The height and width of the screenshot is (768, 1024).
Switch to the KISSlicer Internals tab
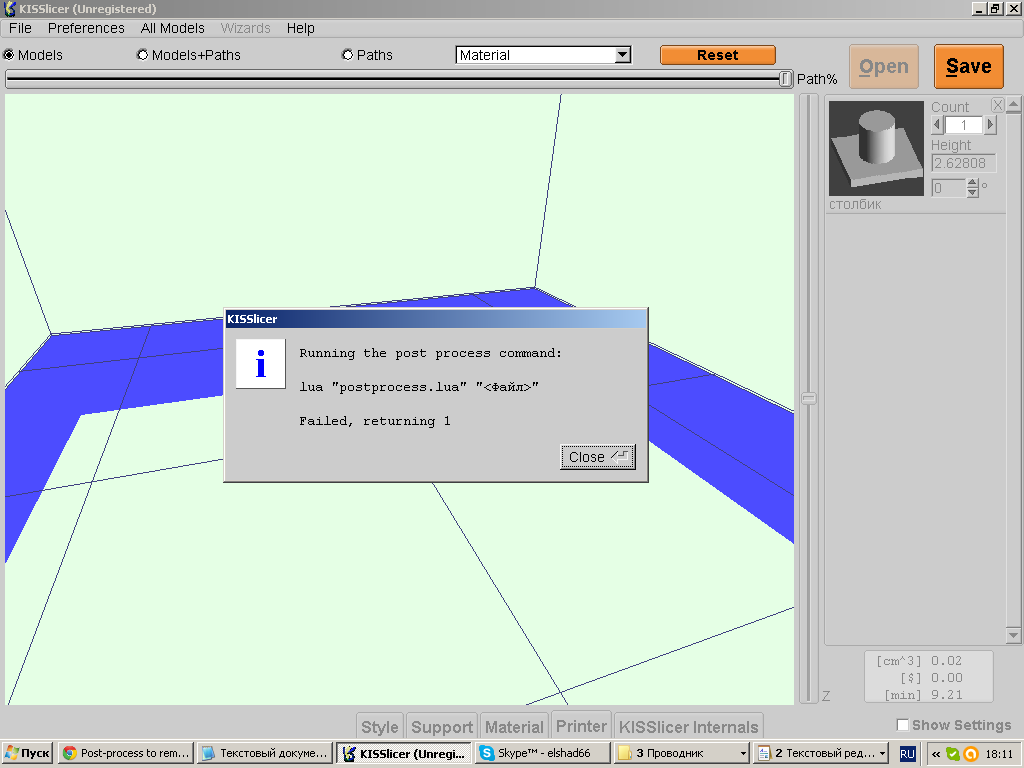pos(688,727)
